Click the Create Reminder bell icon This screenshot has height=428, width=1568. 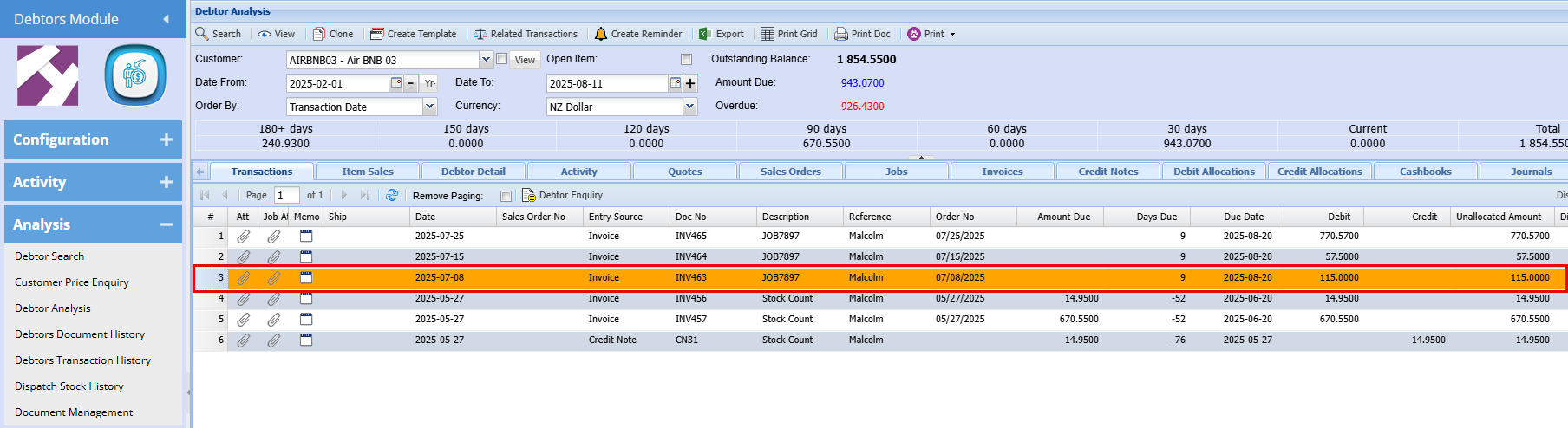coord(601,34)
